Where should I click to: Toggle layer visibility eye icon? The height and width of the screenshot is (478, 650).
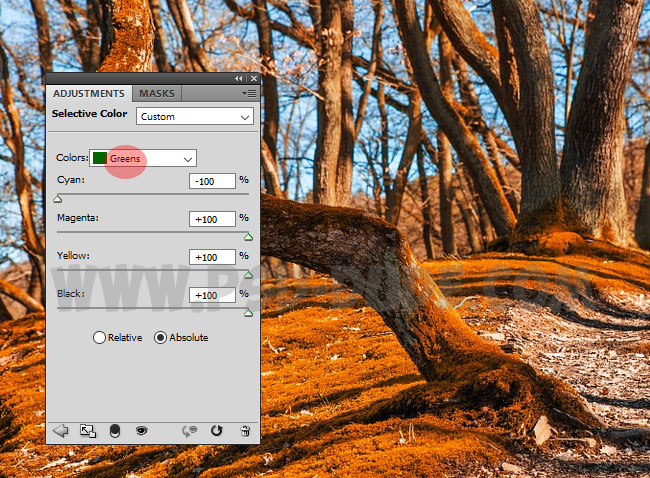pos(142,430)
